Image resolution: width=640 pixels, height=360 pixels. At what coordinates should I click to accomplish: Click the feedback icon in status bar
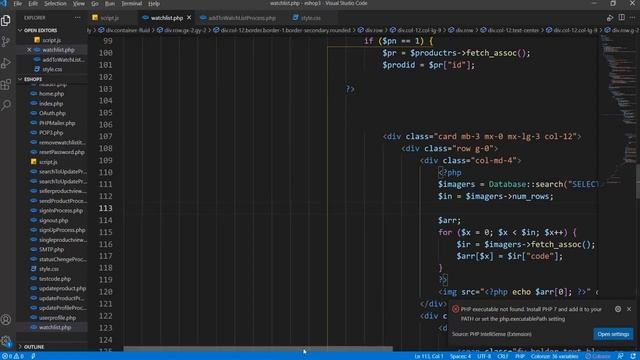(620, 356)
